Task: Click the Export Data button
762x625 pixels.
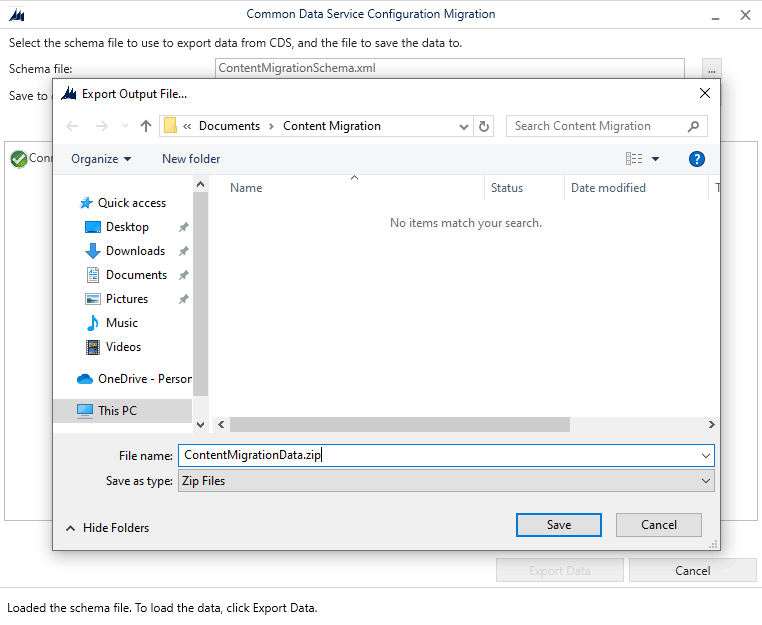Action: (x=560, y=571)
